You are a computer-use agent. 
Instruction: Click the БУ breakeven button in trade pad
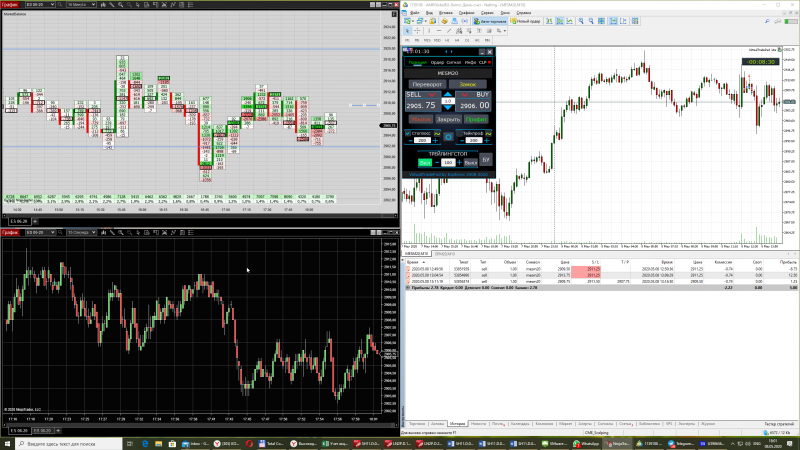[486, 160]
